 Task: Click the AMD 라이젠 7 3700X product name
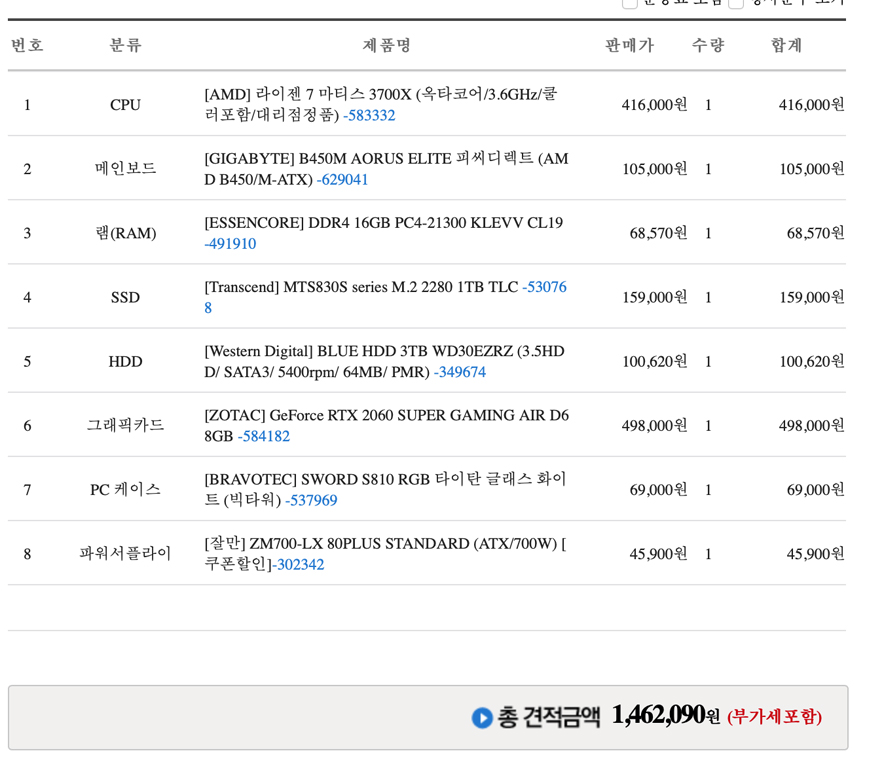click(x=381, y=105)
